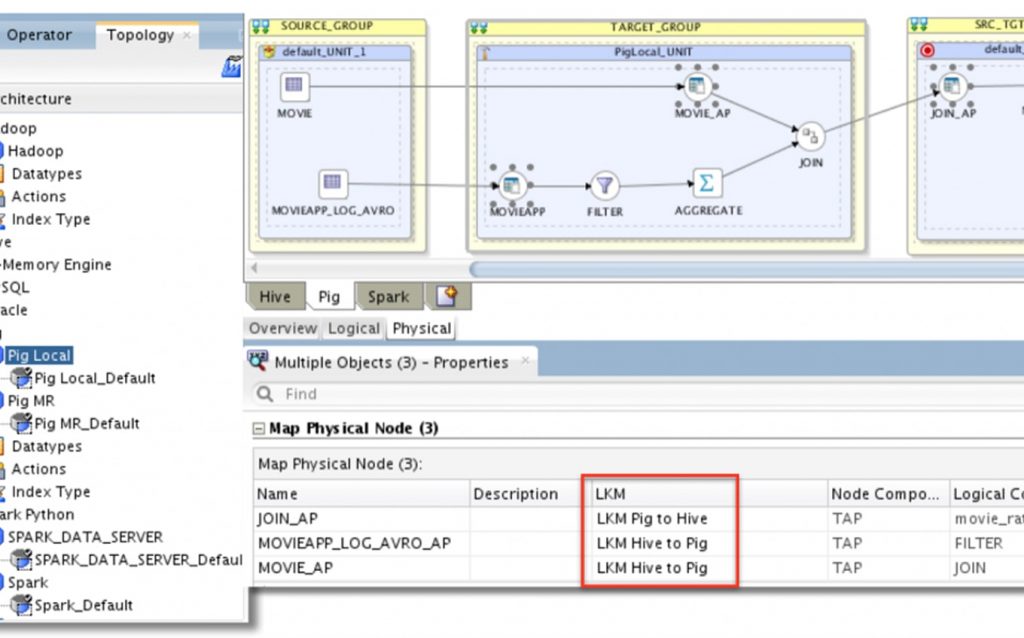1024x638 pixels.
Task: Select the FILTER component node
Action: point(605,185)
